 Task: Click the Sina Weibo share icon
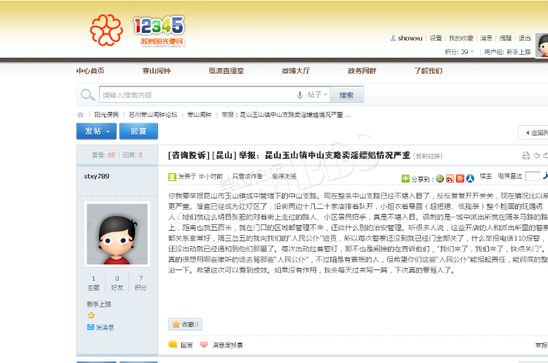(450, 179)
